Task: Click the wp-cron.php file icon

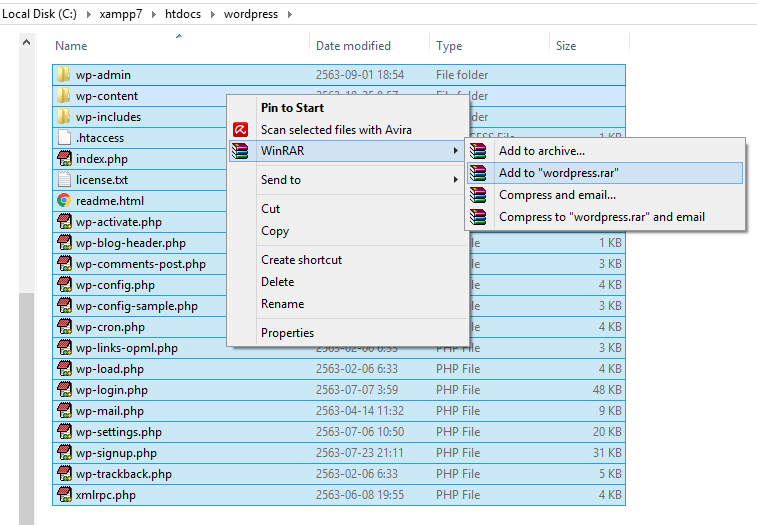Action: (64, 326)
